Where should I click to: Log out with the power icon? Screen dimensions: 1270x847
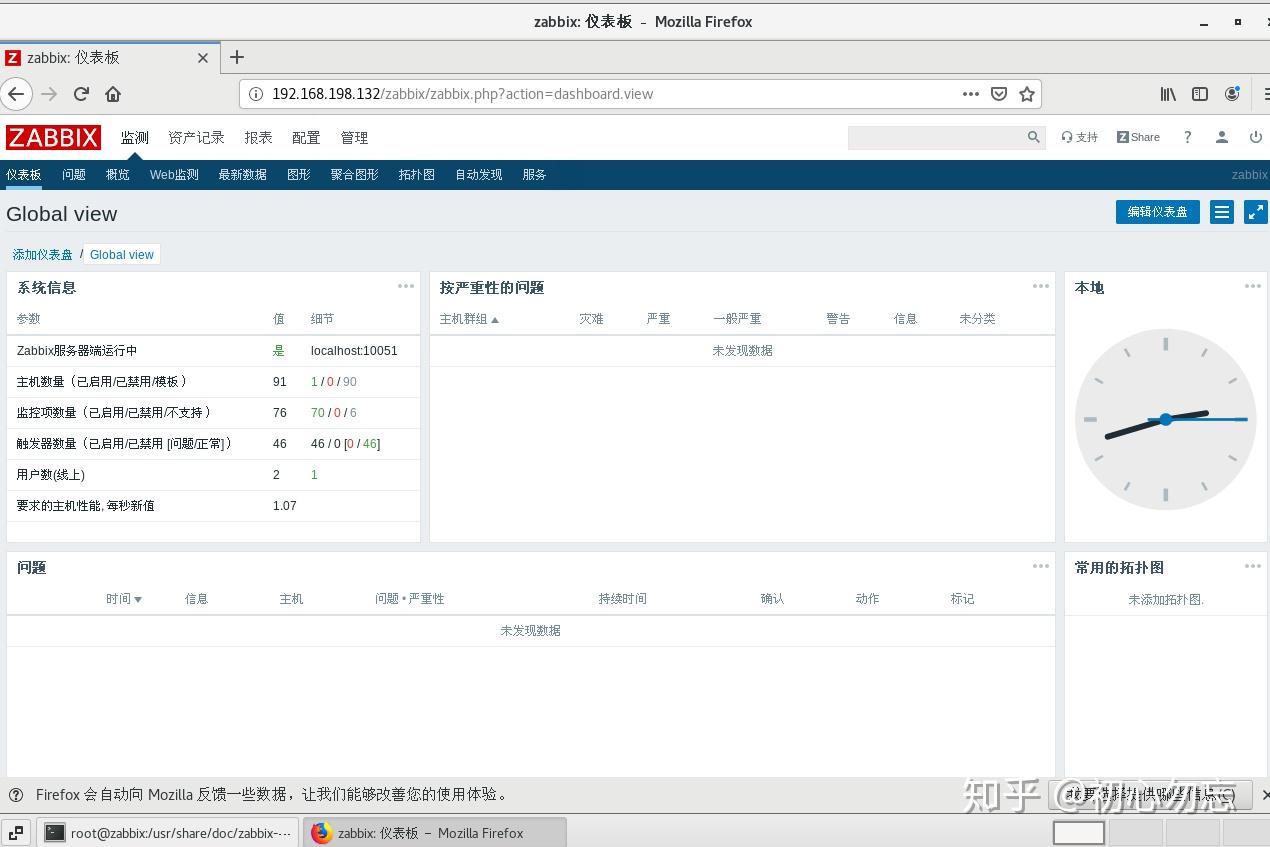(1256, 137)
